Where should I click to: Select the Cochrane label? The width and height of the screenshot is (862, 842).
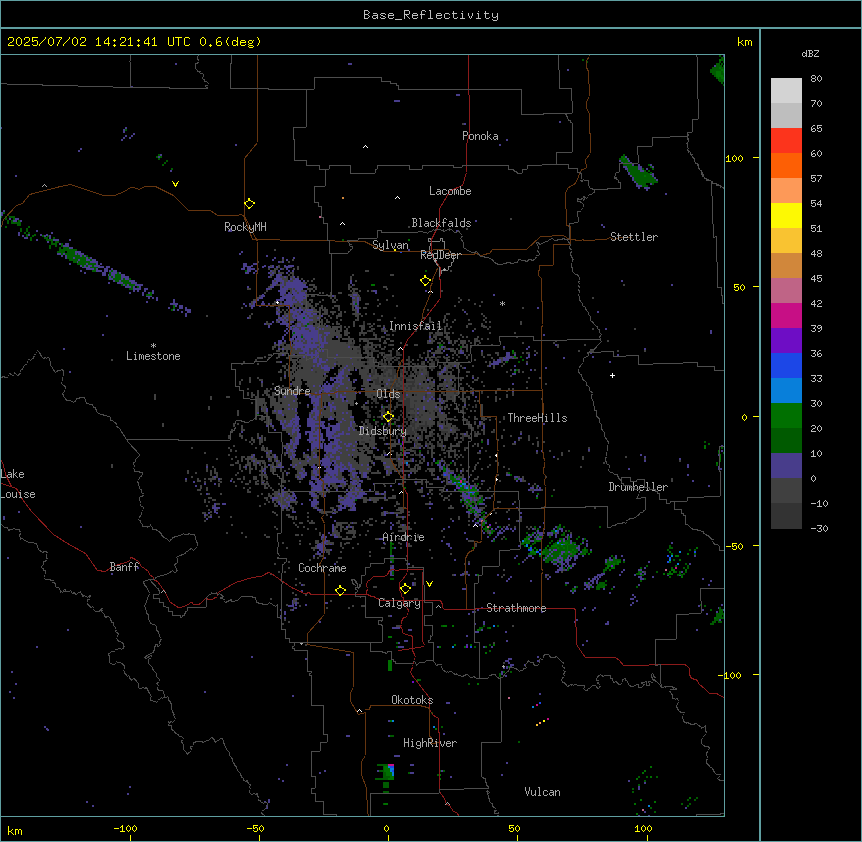(322, 568)
